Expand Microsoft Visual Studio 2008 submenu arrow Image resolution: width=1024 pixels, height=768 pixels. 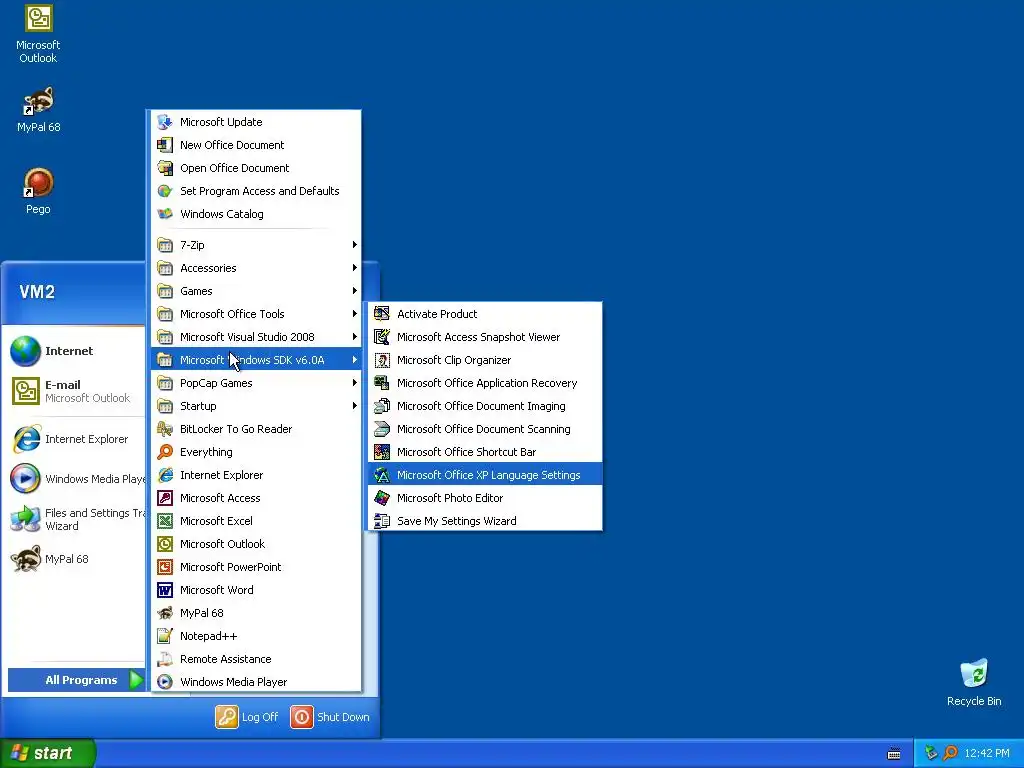(355, 337)
